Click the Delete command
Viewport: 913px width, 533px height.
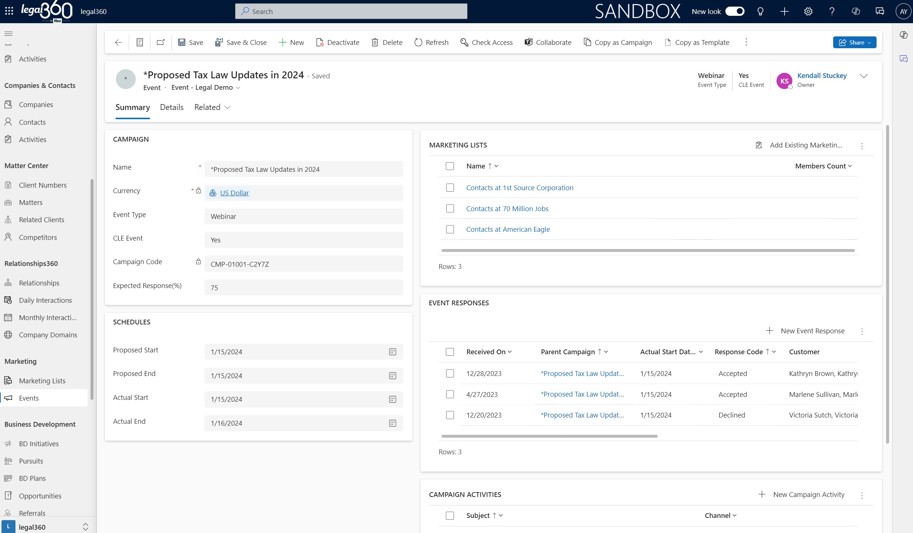click(x=387, y=43)
